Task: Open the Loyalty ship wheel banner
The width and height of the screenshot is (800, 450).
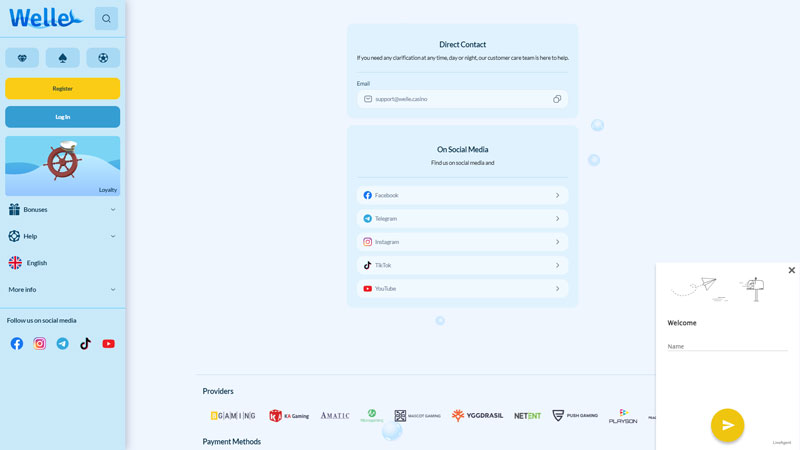Action: point(62,166)
